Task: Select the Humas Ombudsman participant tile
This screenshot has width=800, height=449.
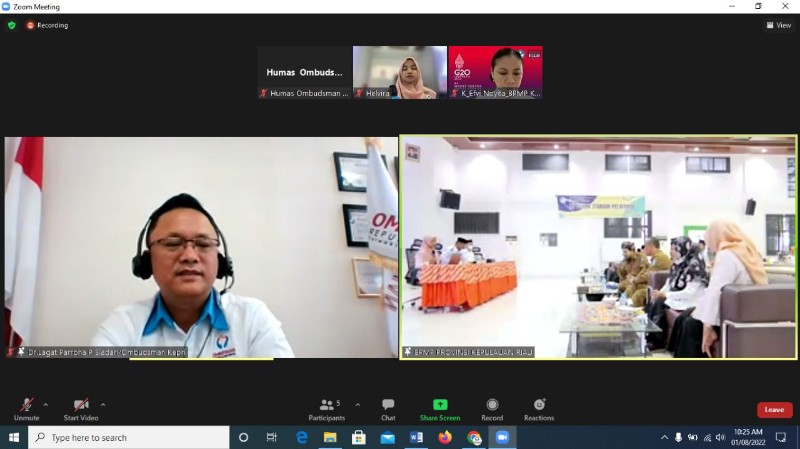Action: (x=304, y=72)
